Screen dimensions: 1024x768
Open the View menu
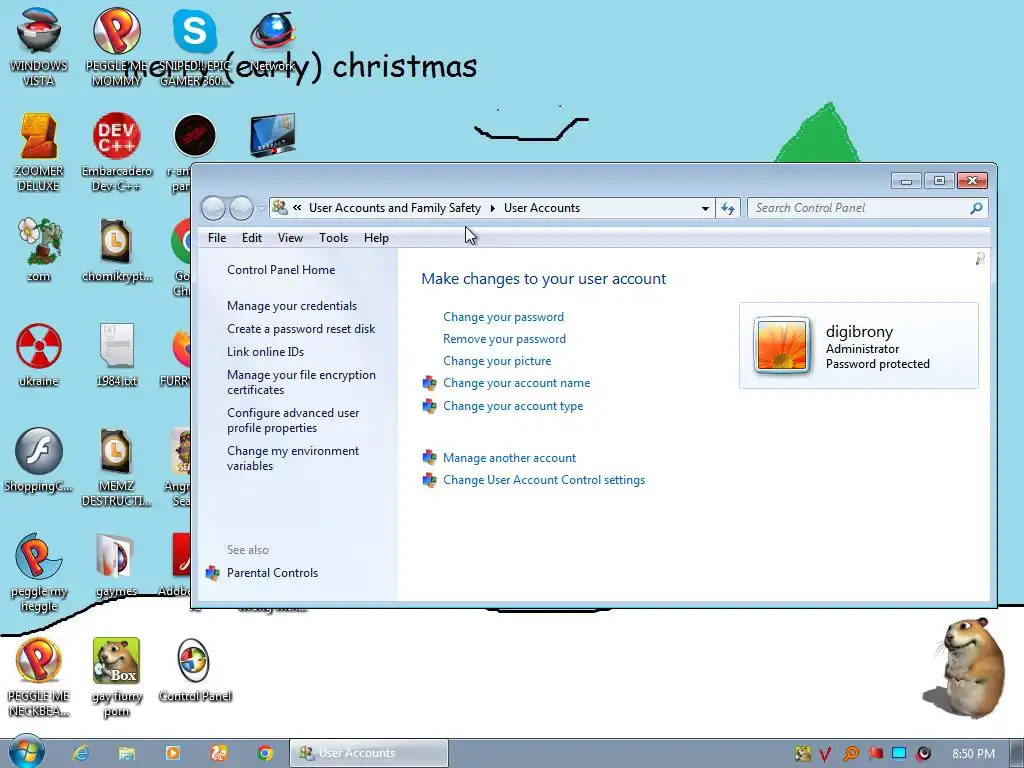pos(290,238)
